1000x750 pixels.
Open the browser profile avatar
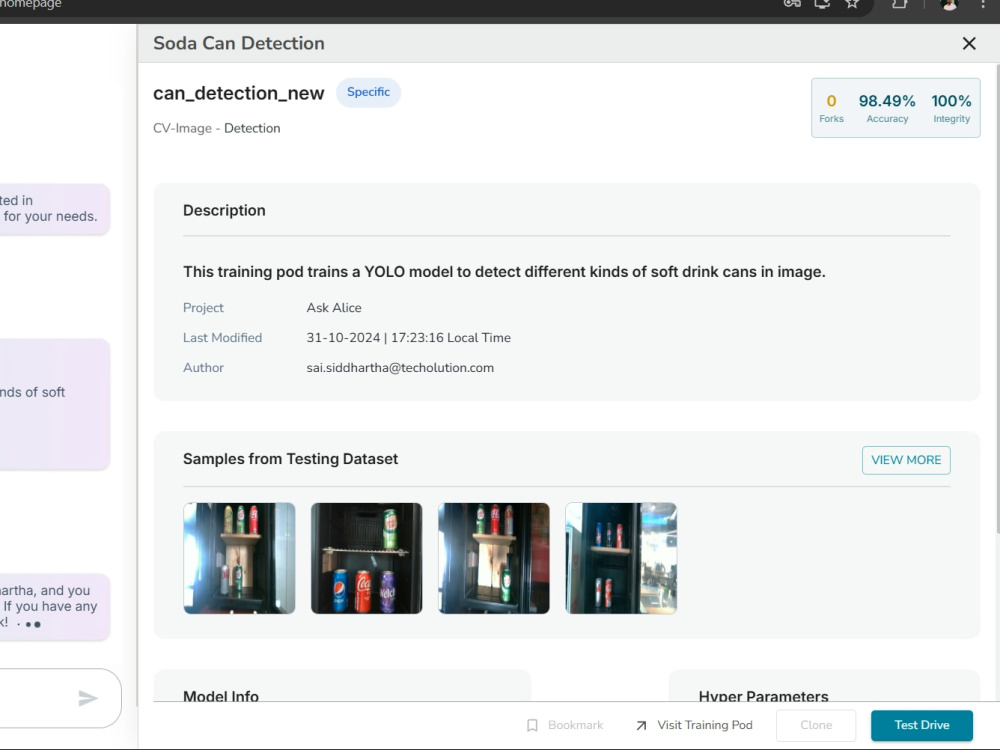point(949,4)
